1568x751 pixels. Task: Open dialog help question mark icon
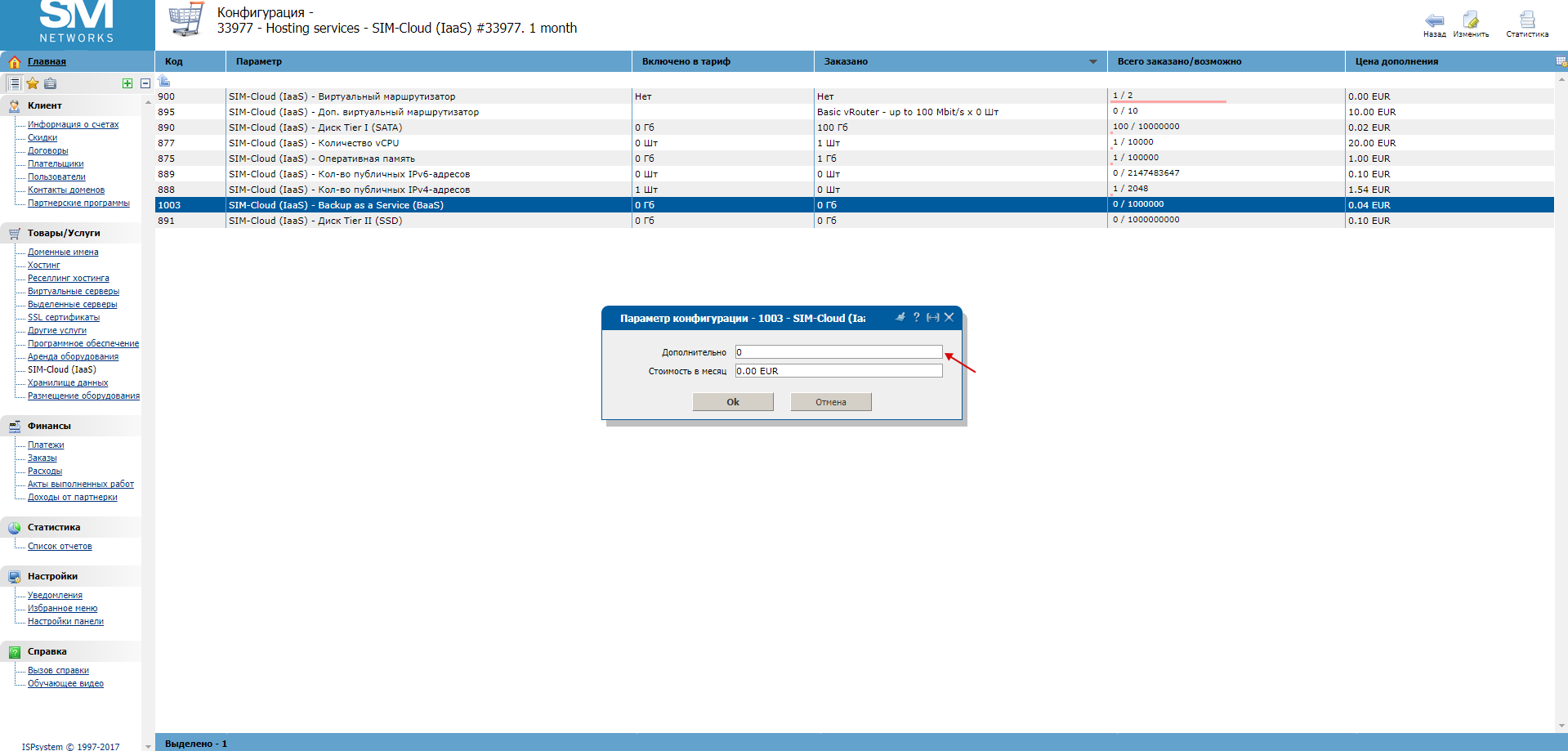917,317
